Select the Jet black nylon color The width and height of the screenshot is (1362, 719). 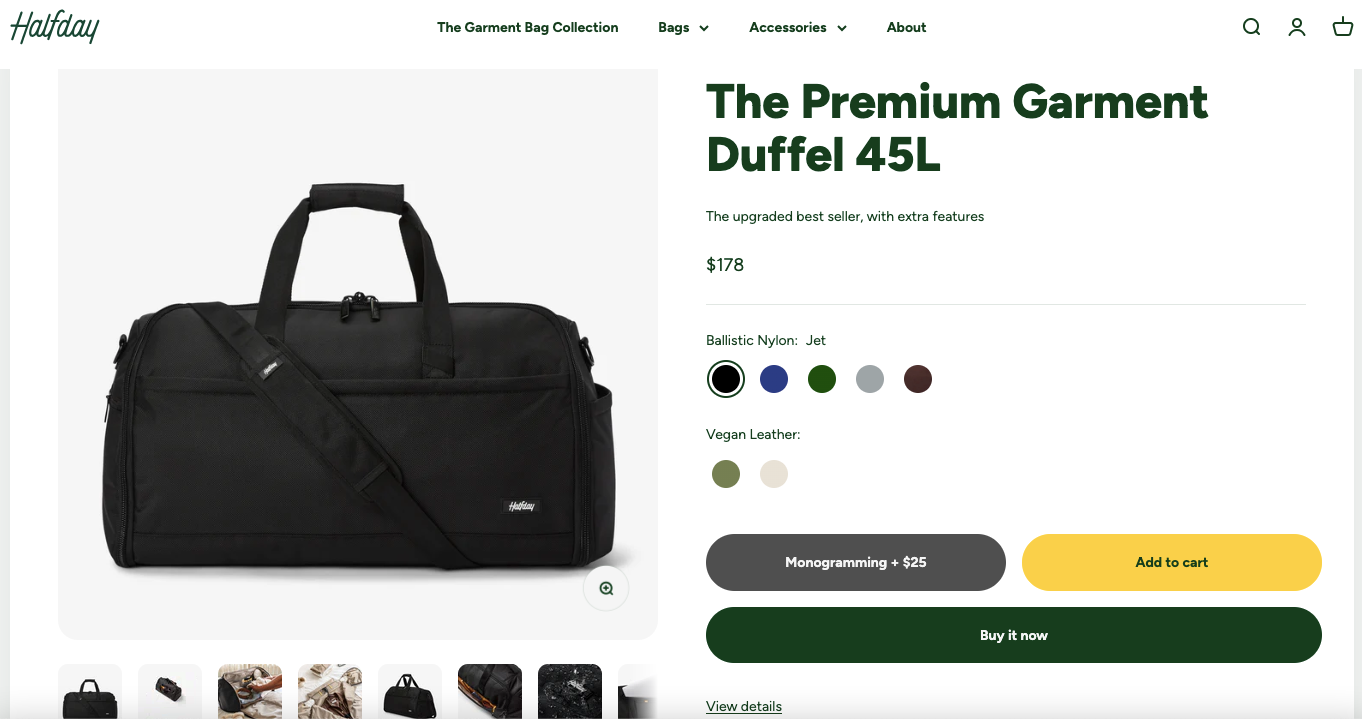[x=726, y=379]
